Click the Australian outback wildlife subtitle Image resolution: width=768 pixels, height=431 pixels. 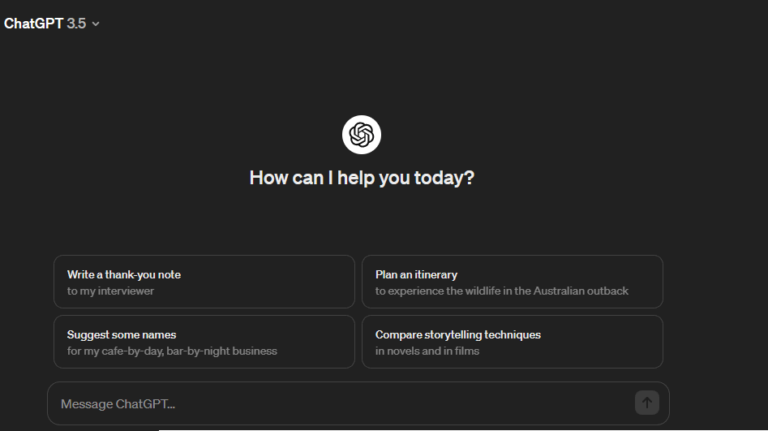[x=502, y=291]
